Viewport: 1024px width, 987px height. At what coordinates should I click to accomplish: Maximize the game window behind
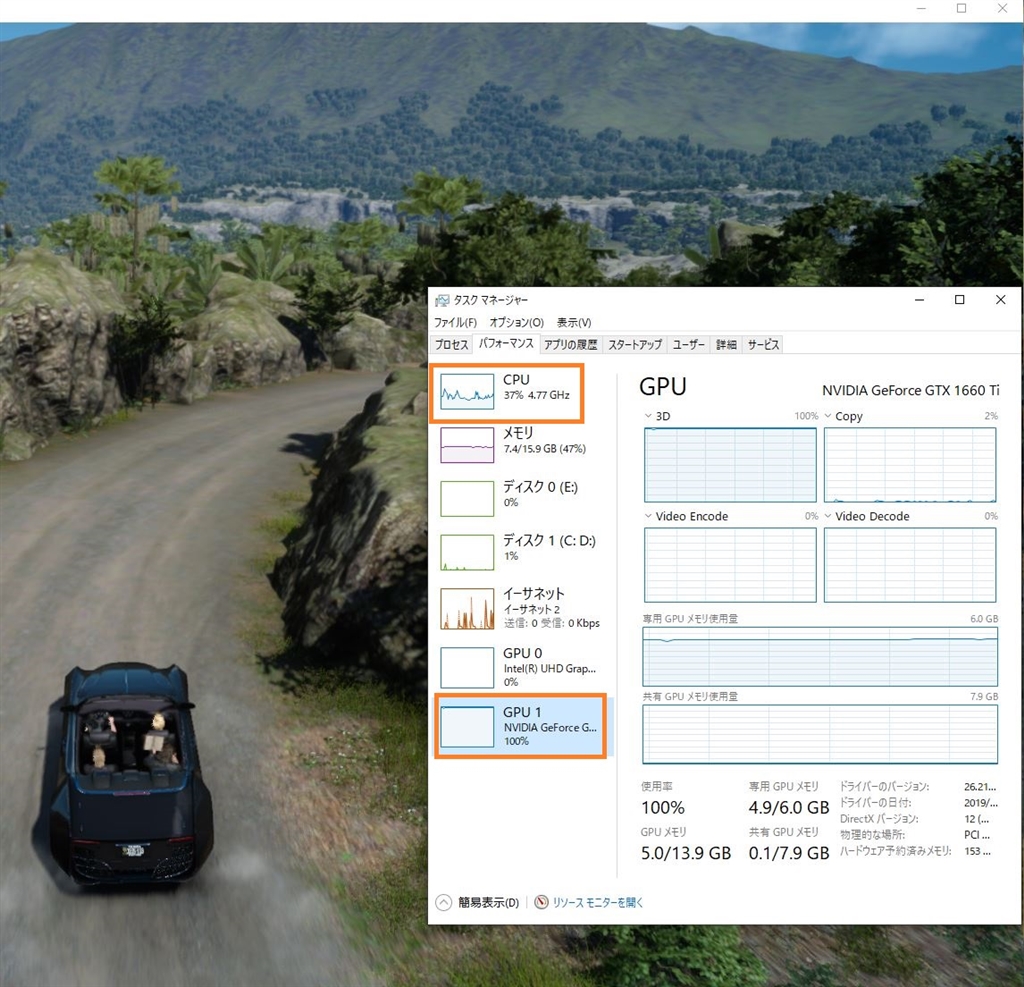point(961,8)
